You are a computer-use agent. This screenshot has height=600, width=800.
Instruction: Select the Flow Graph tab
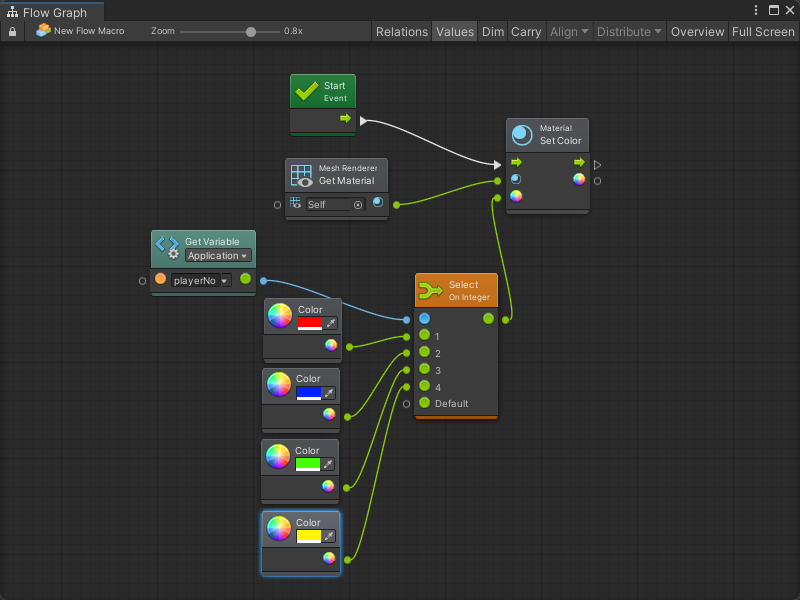pos(53,13)
